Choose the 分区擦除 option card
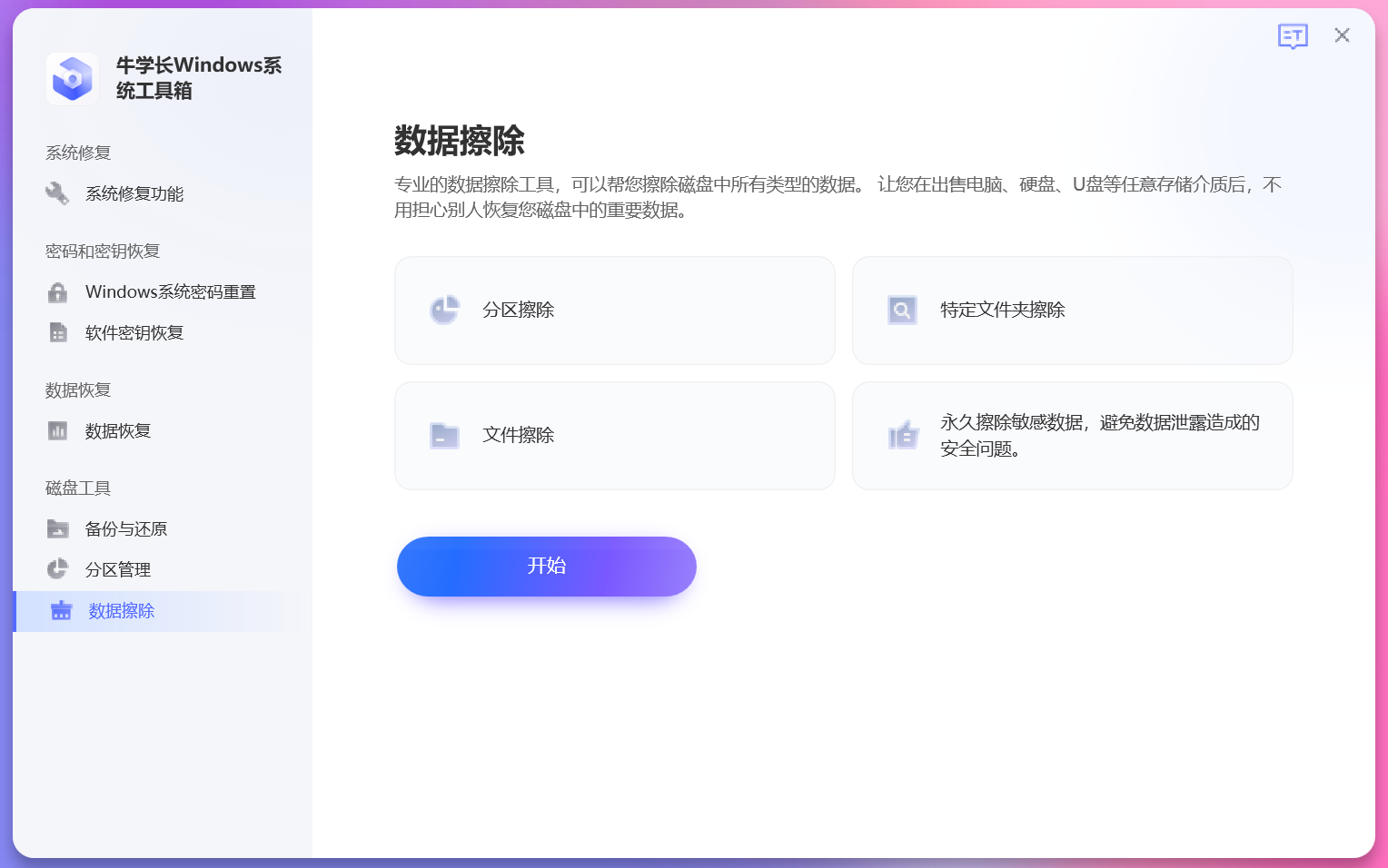 pos(615,311)
